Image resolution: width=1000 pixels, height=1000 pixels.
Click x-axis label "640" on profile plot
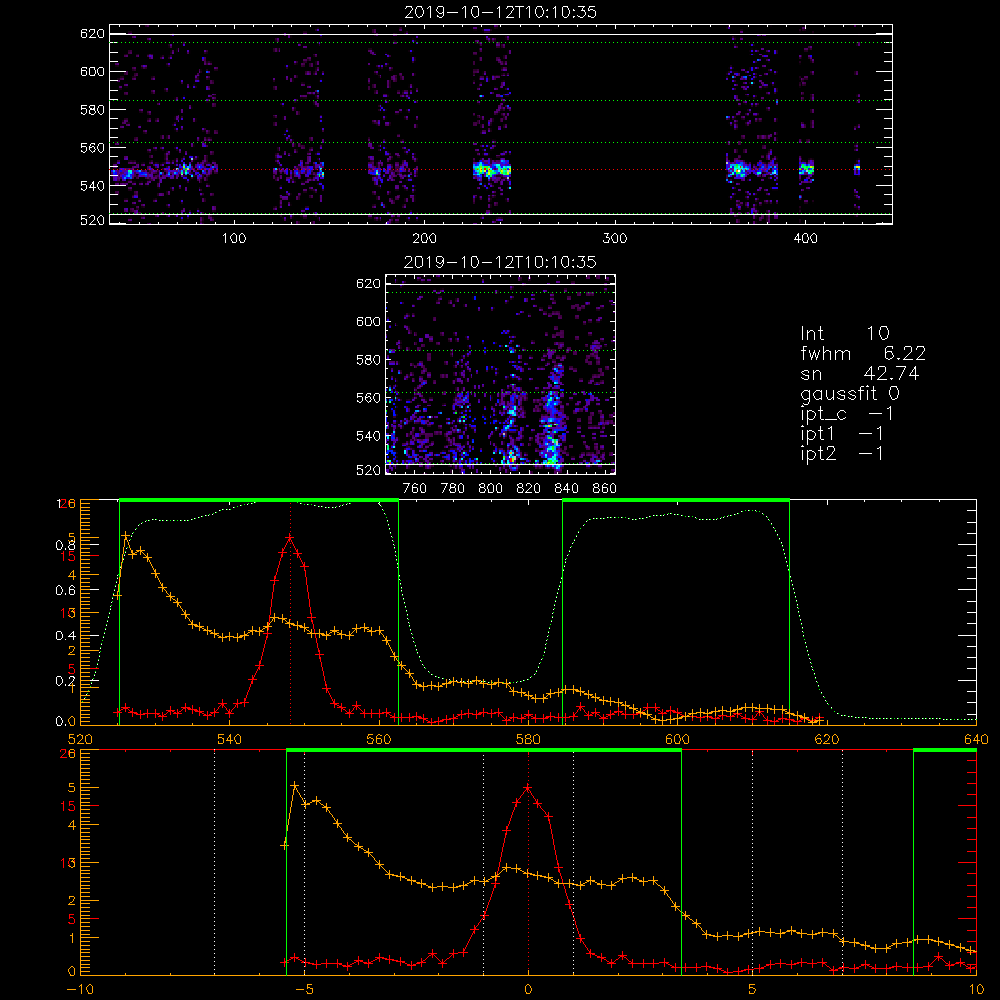[x=976, y=739]
